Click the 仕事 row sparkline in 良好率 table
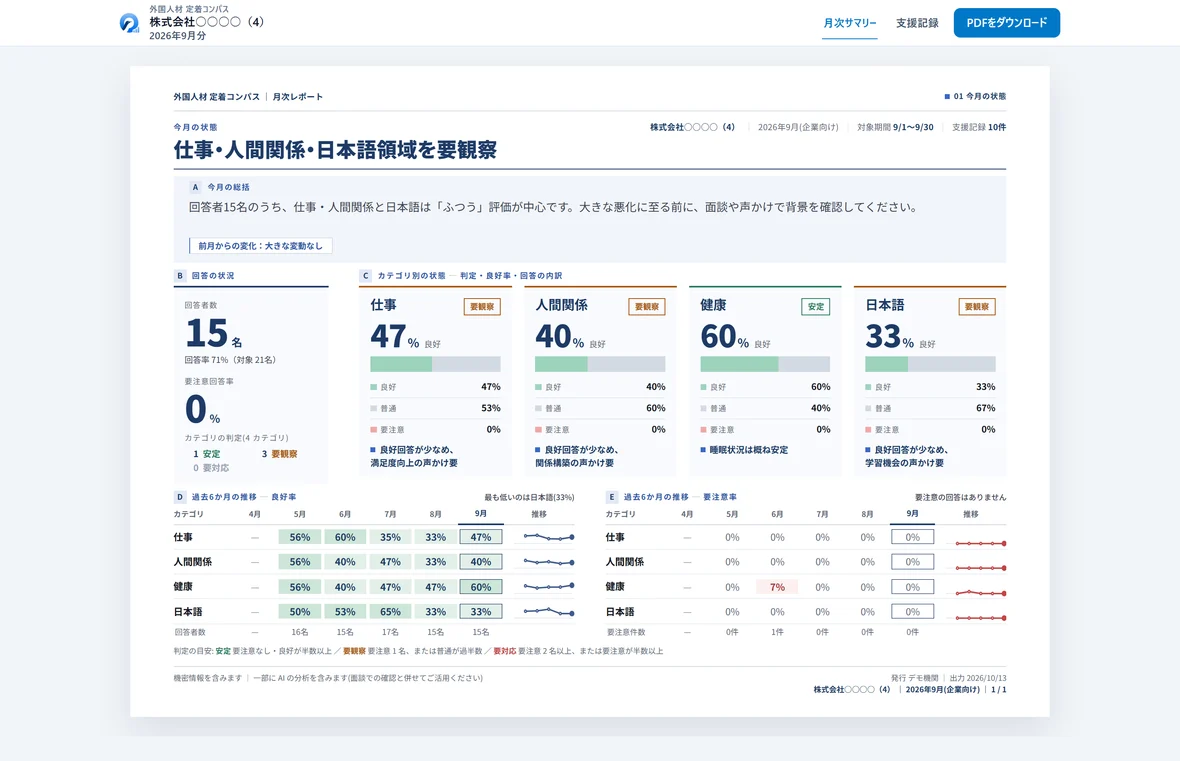The image size is (1180, 761). pos(549,537)
